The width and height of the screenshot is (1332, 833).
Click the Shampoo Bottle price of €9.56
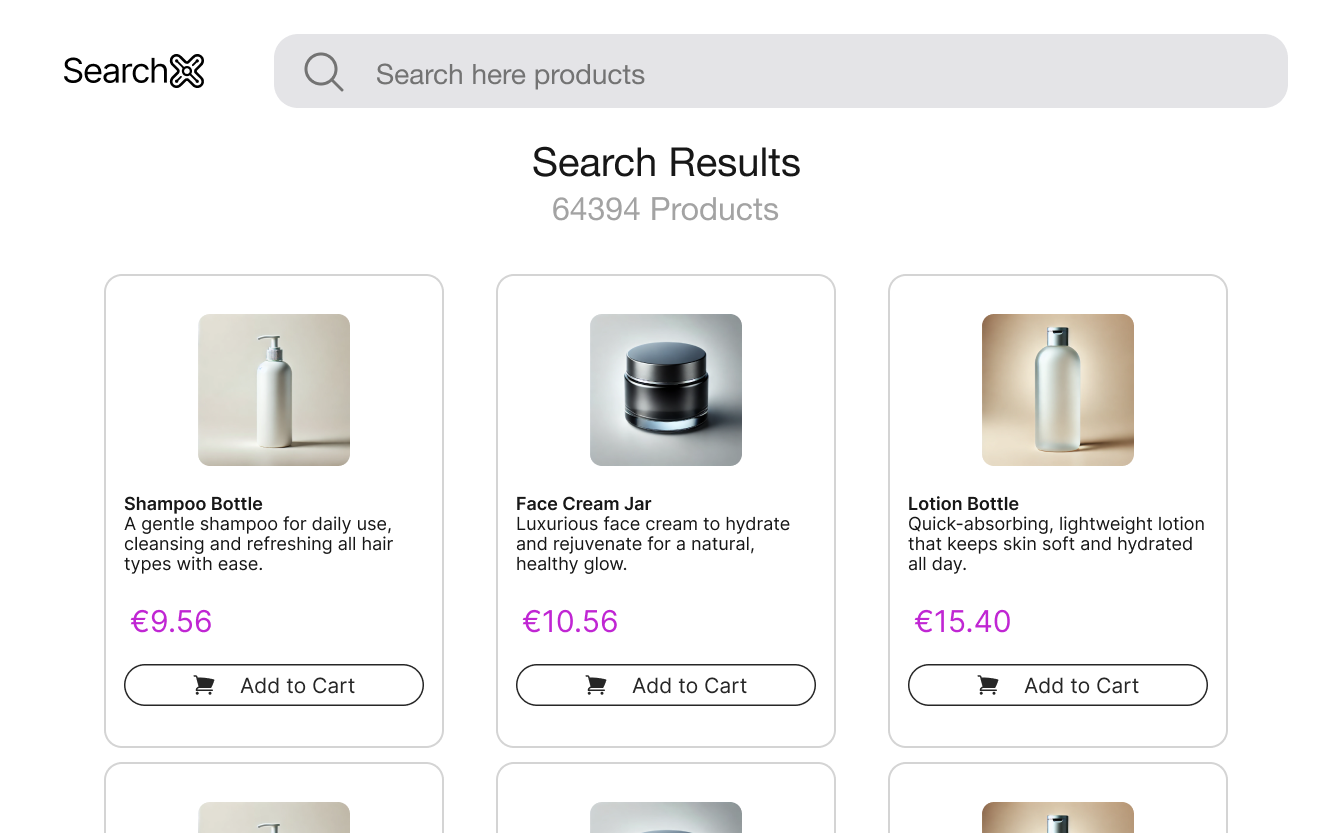[x=171, y=621]
